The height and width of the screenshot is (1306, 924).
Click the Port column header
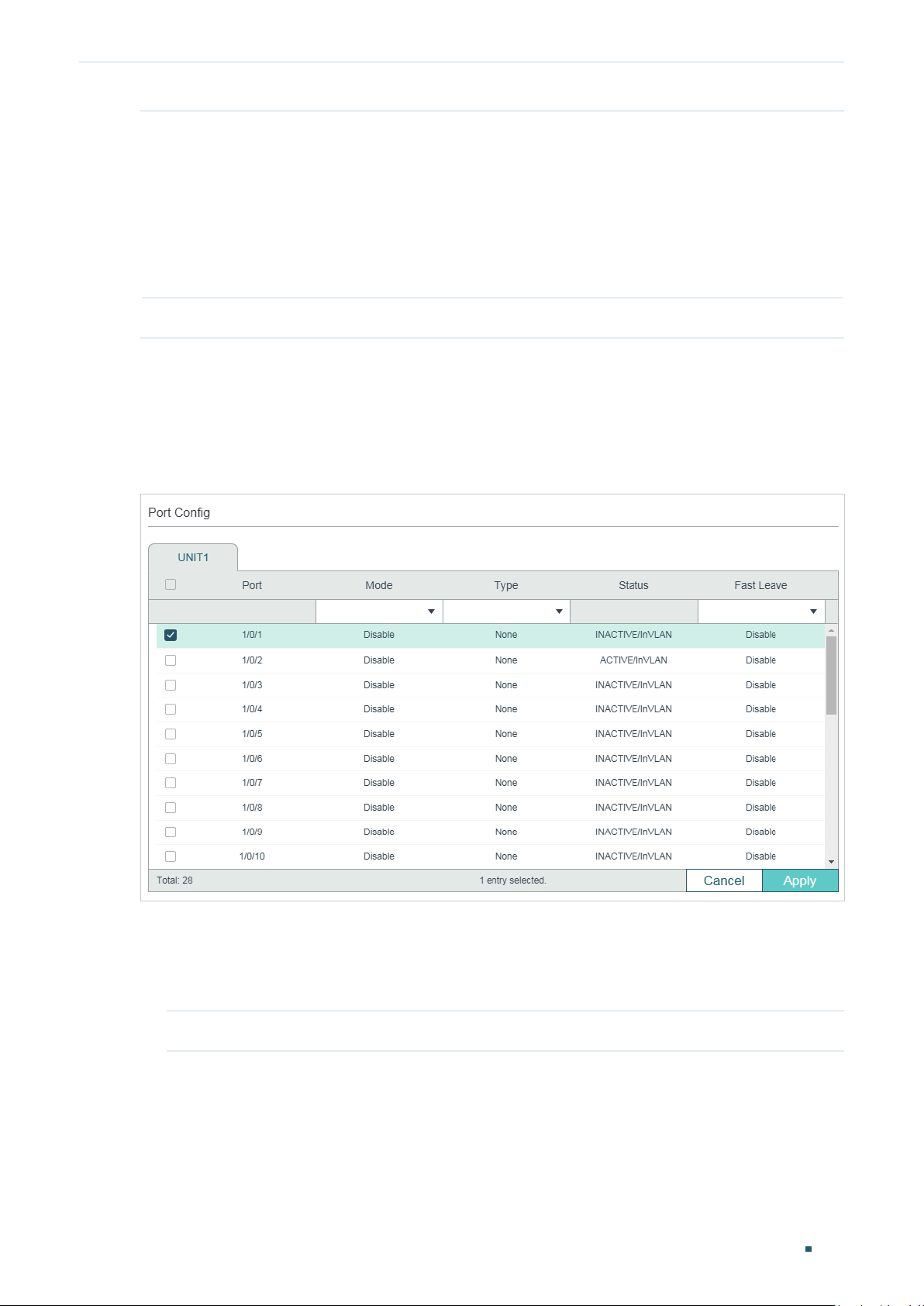(252, 585)
